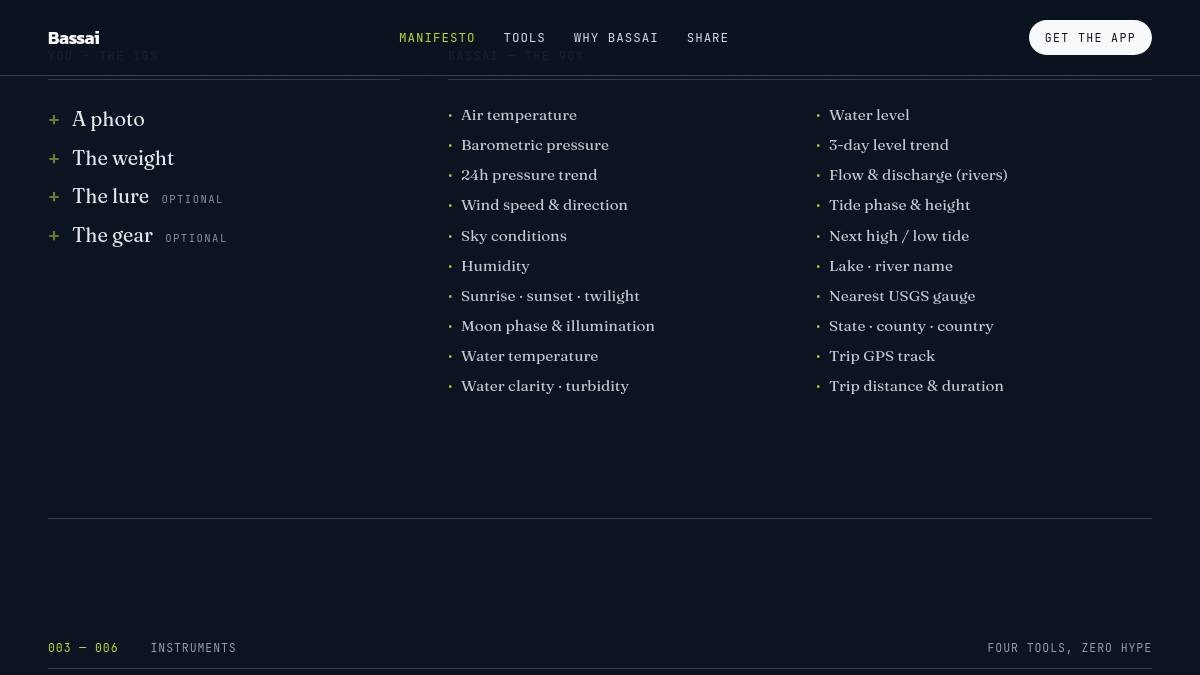
Task: Click 'Humidity' entry
Action: [x=495, y=266]
